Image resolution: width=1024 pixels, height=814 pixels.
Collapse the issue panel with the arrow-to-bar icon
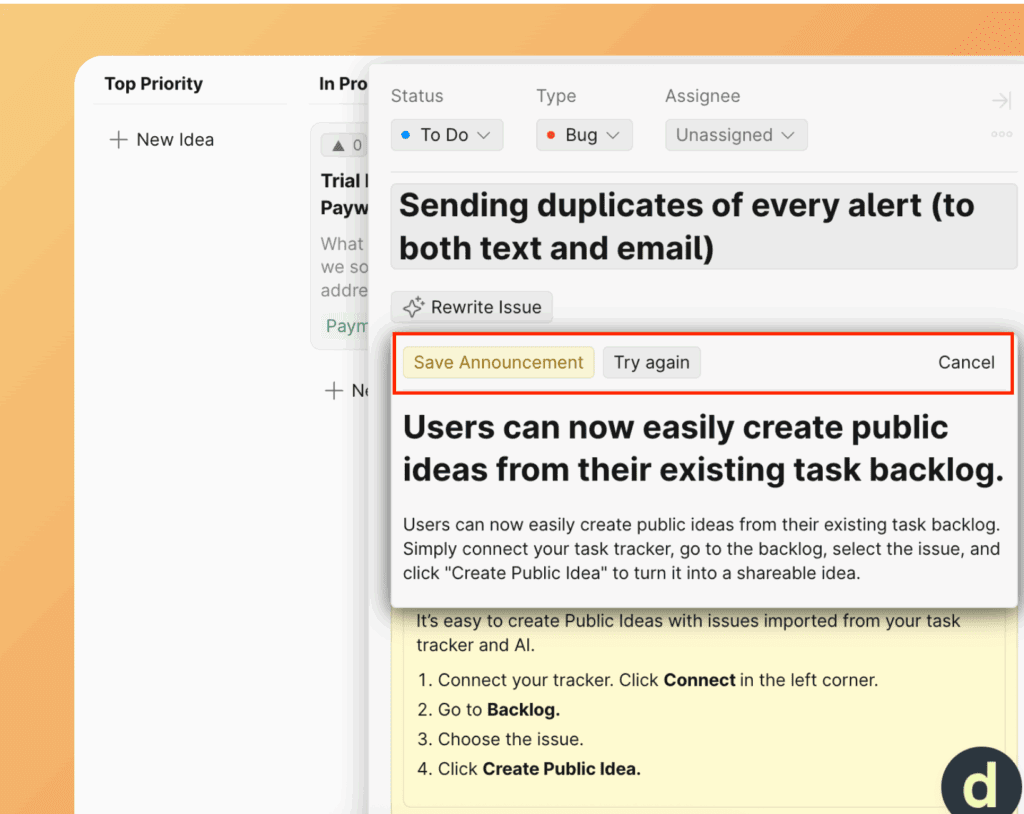(x=1000, y=101)
